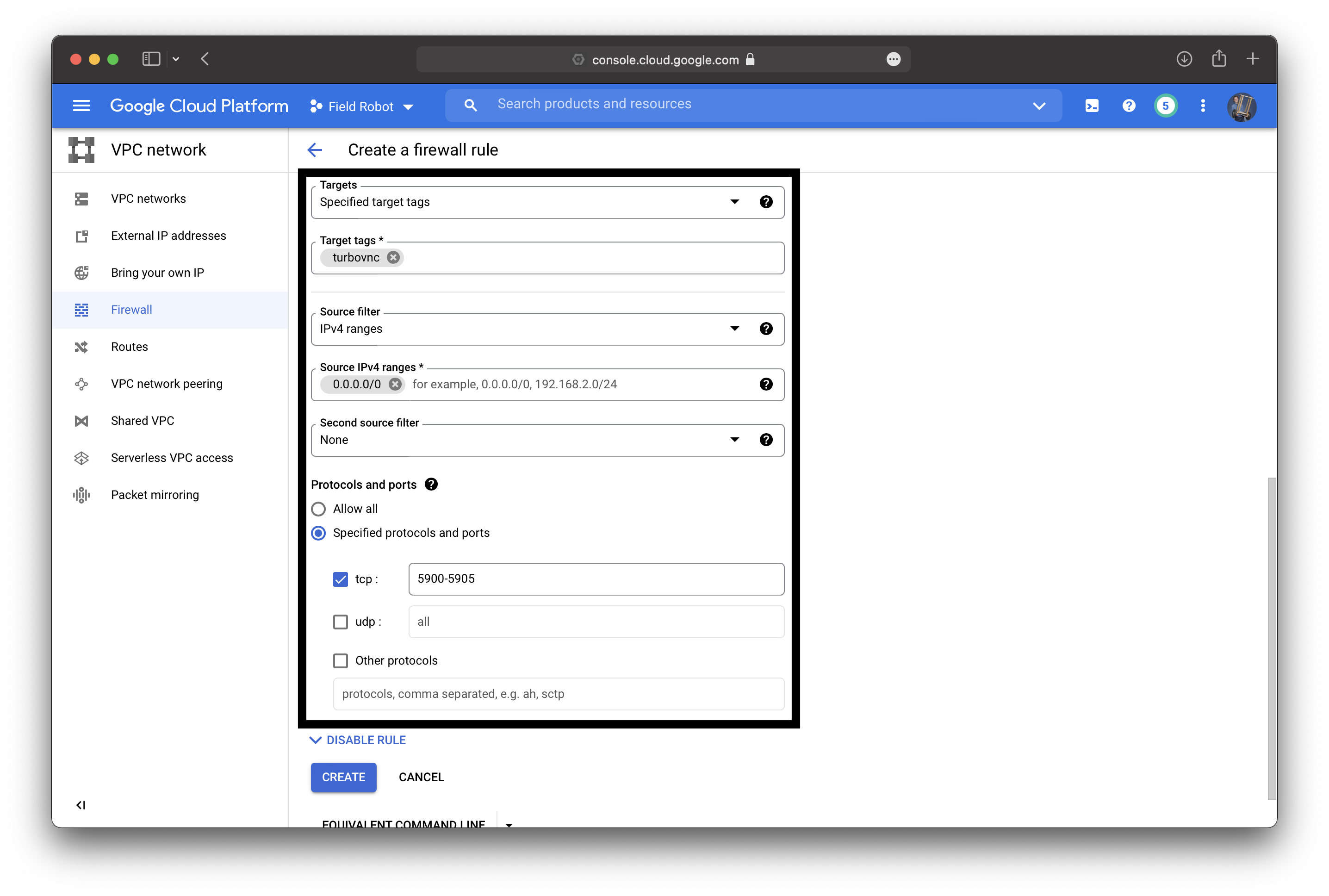This screenshot has height=896, width=1329.
Task: Go back using the blue arrow beside title
Action: point(315,149)
